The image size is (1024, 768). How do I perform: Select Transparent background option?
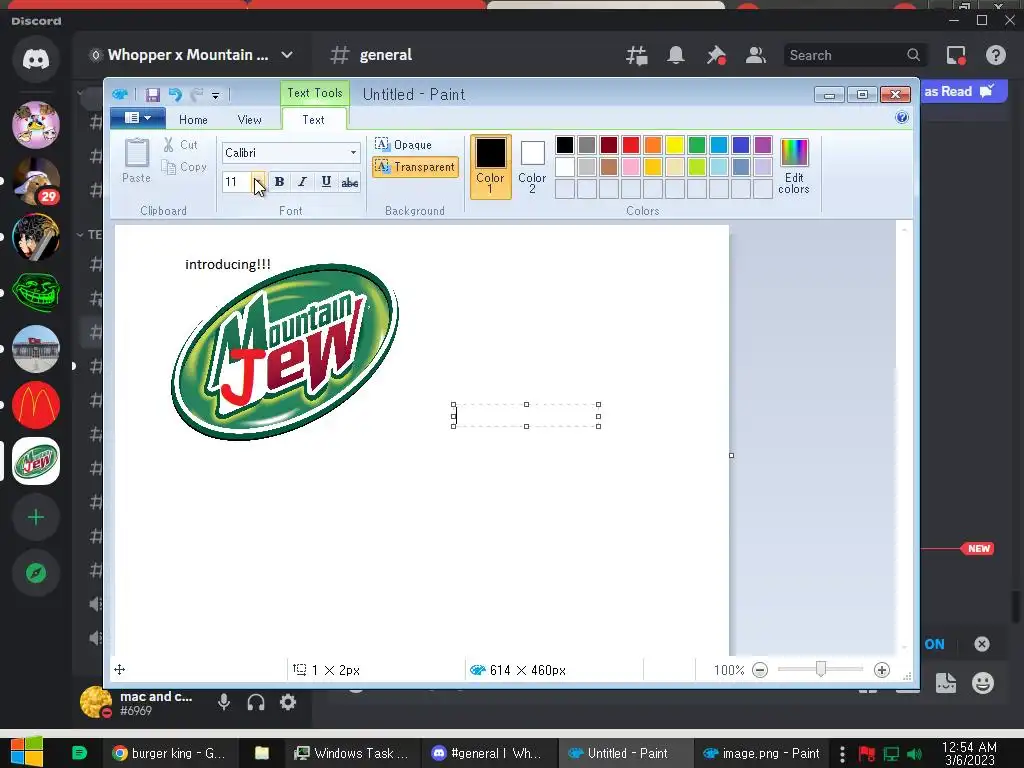(x=415, y=167)
